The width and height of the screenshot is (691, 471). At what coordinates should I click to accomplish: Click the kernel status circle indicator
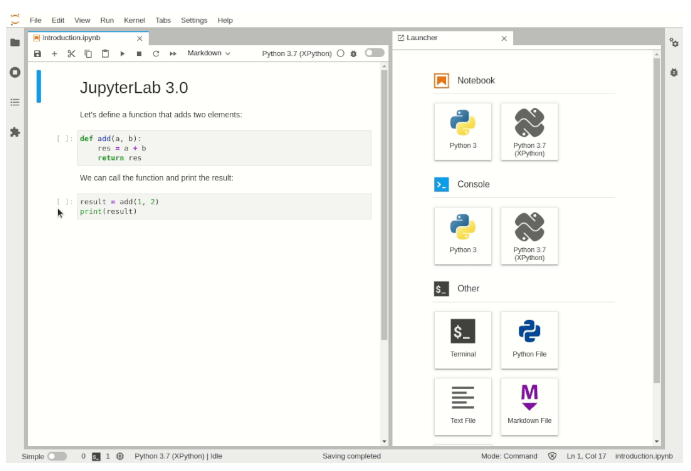(x=341, y=53)
